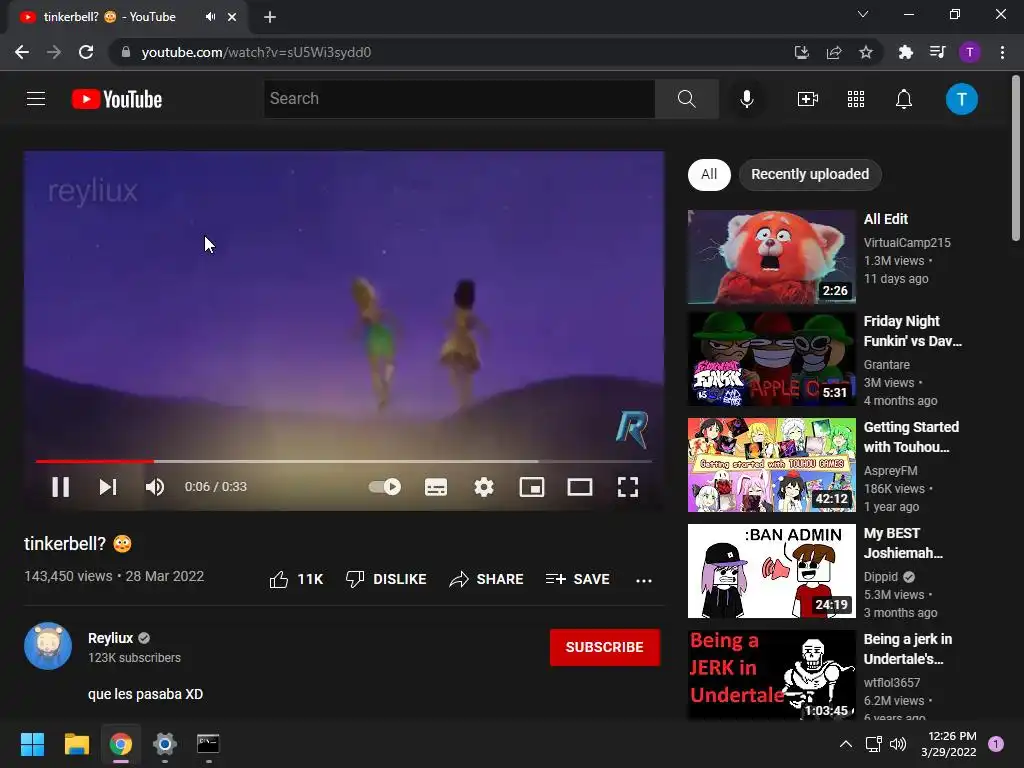Open the All Edit video thumbnail
The height and width of the screenshot is (768, 1024).
tap(771, 257)
